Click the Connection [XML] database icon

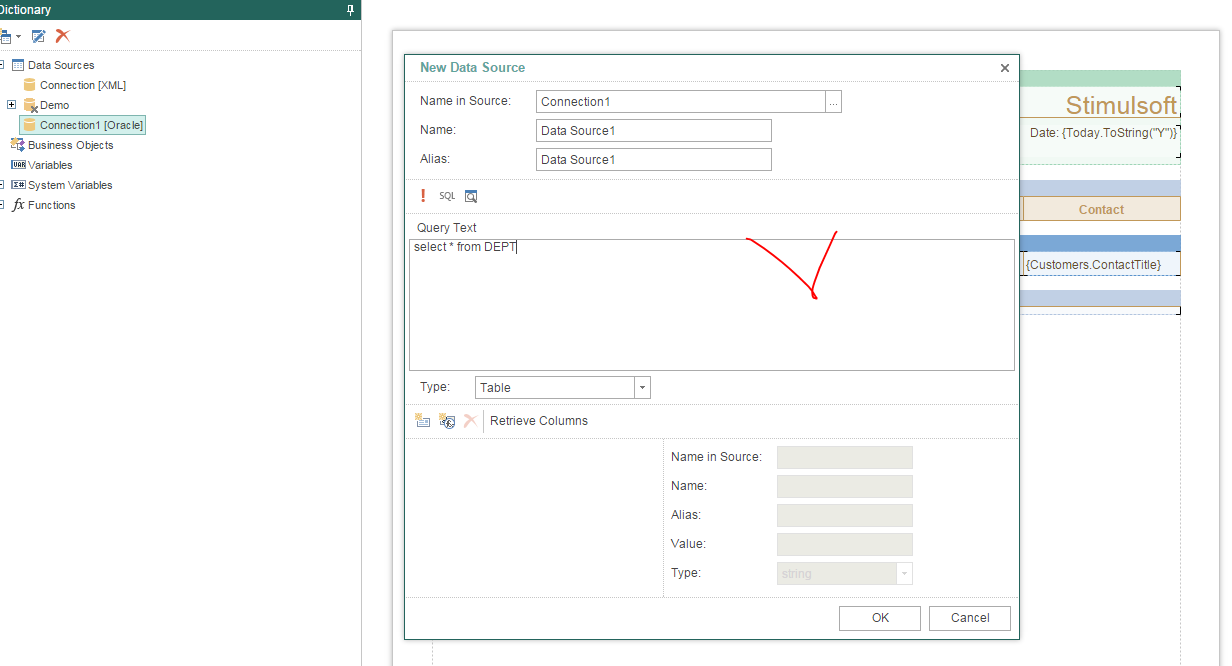30,85
